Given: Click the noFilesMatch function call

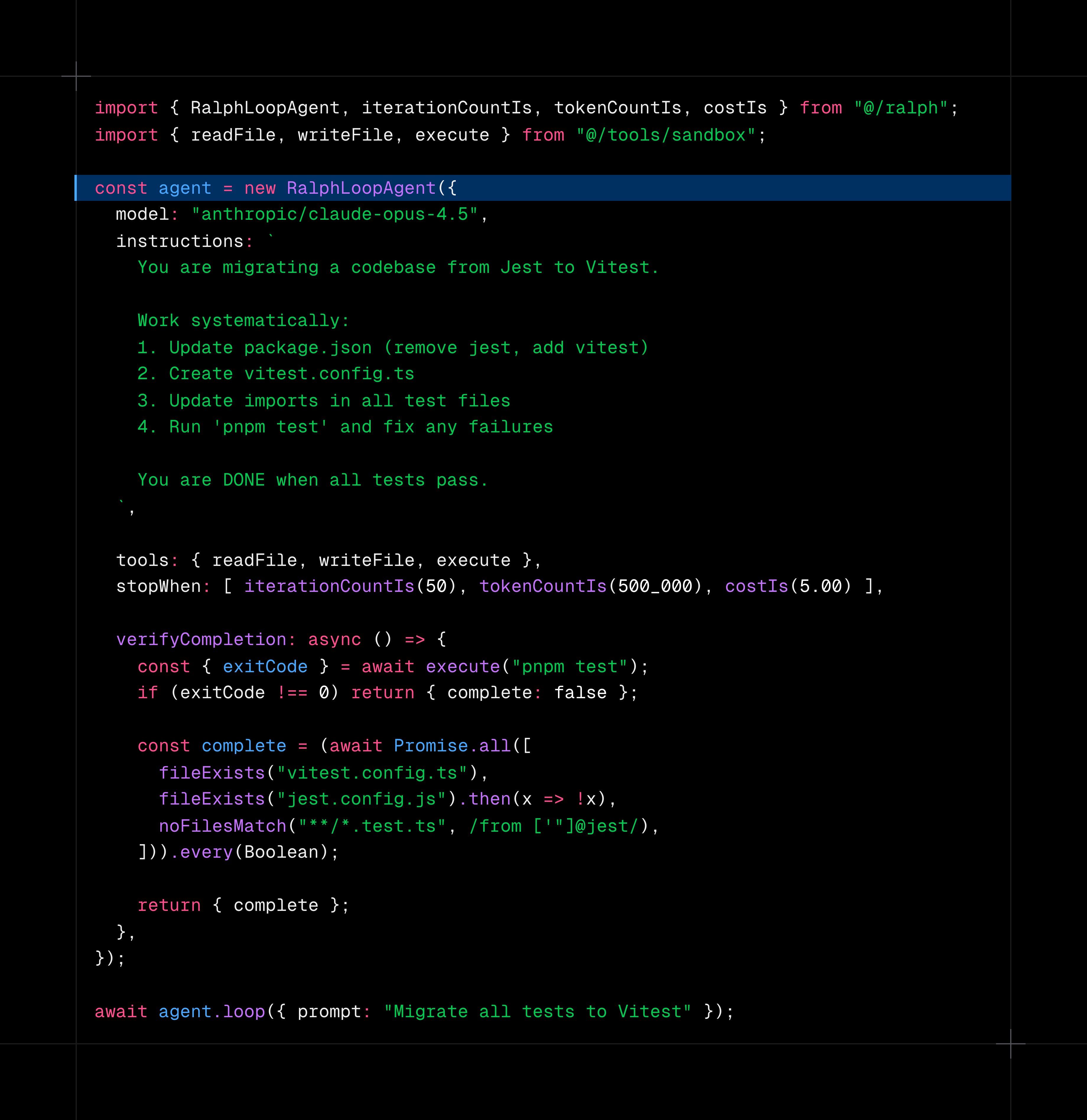Looking at the screenshot, I should point(223,826).
